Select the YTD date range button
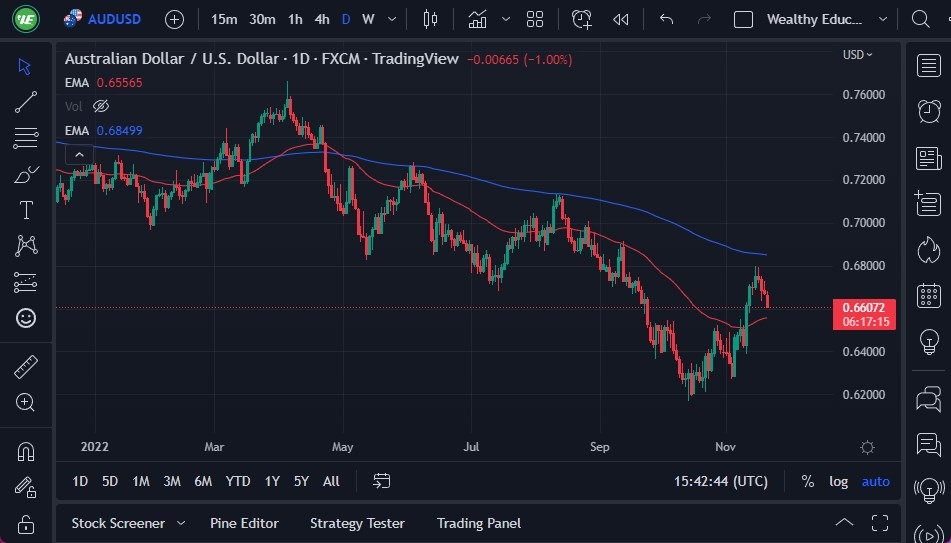 pos(238,481)
